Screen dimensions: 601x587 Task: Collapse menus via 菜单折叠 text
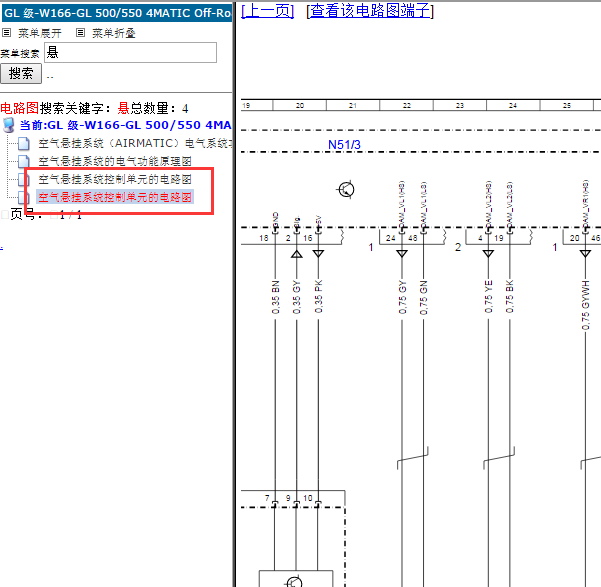[x=114, y=33]
